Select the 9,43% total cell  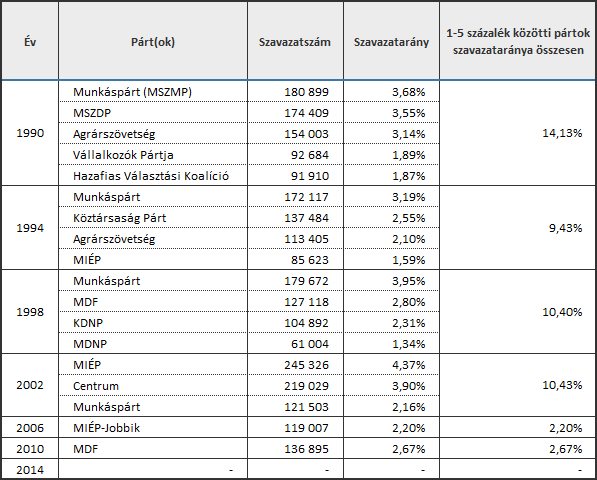[x=517, y=228]
